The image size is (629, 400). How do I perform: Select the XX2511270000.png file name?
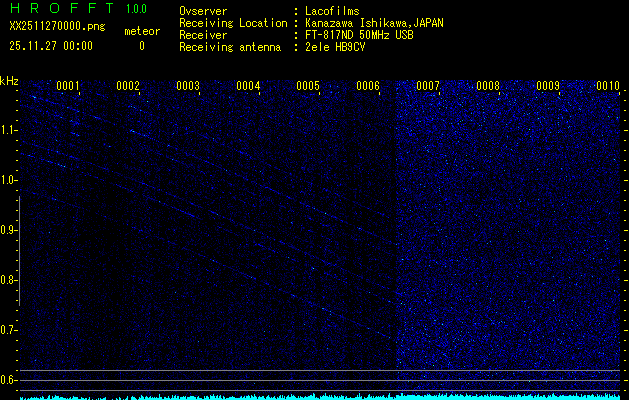click(x=51, y=27)
